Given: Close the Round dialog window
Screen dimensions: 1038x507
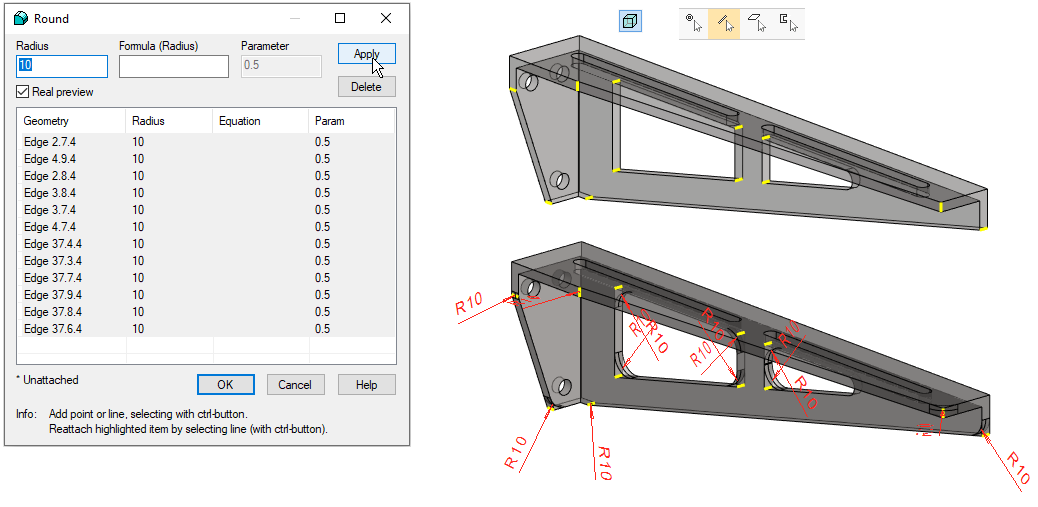Looking at the screenshot, I should [386, 18].
